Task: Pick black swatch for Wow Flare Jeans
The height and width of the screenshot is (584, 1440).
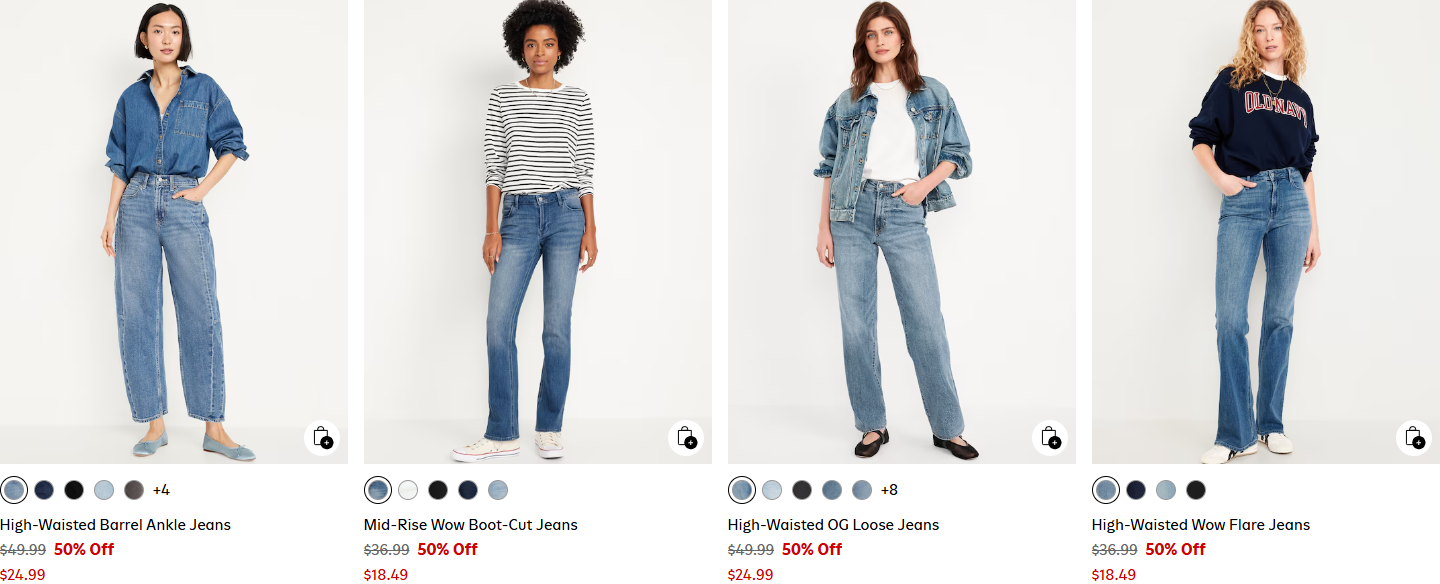Action: [x=1196, y=490]
